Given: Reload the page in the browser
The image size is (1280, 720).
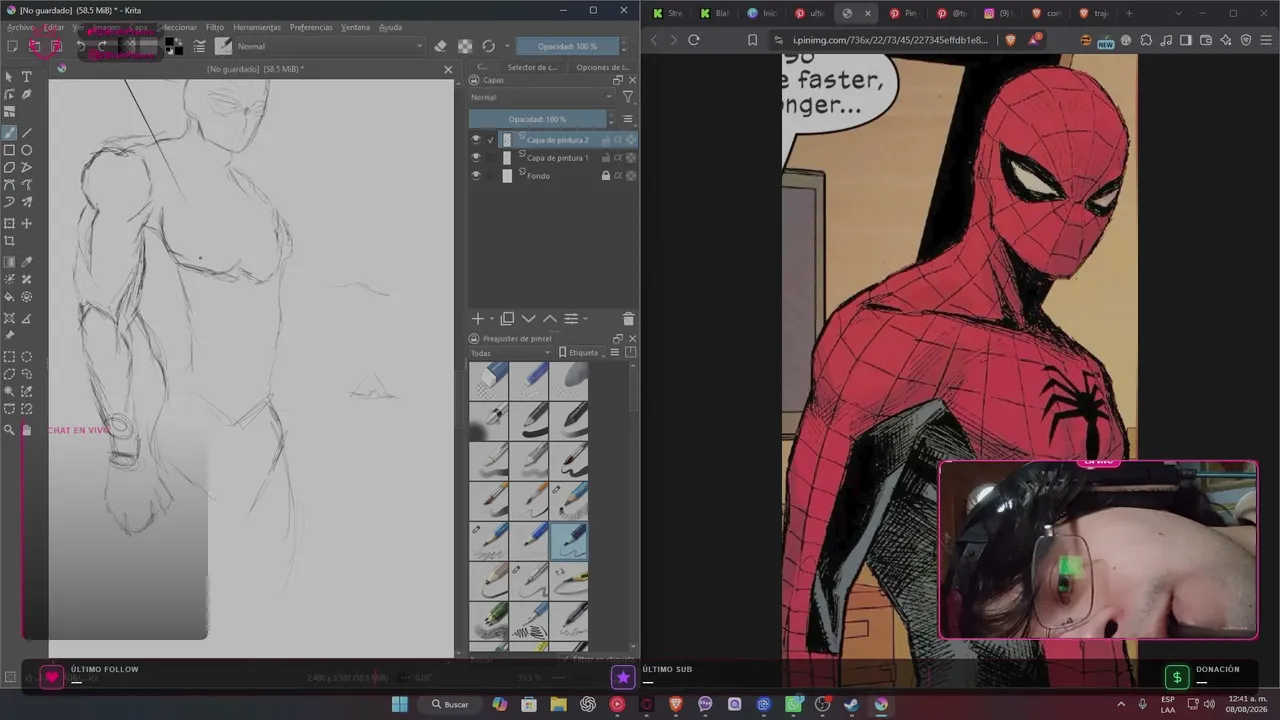Looking at the screenshot, I should click(693, 40).
